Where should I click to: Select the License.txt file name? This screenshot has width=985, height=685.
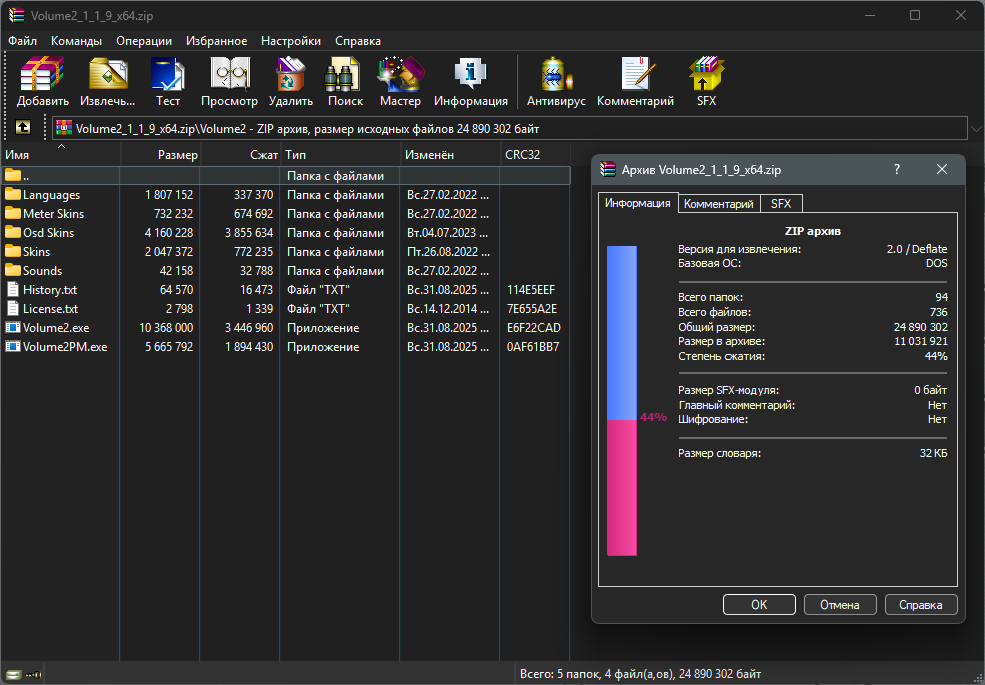51,309
